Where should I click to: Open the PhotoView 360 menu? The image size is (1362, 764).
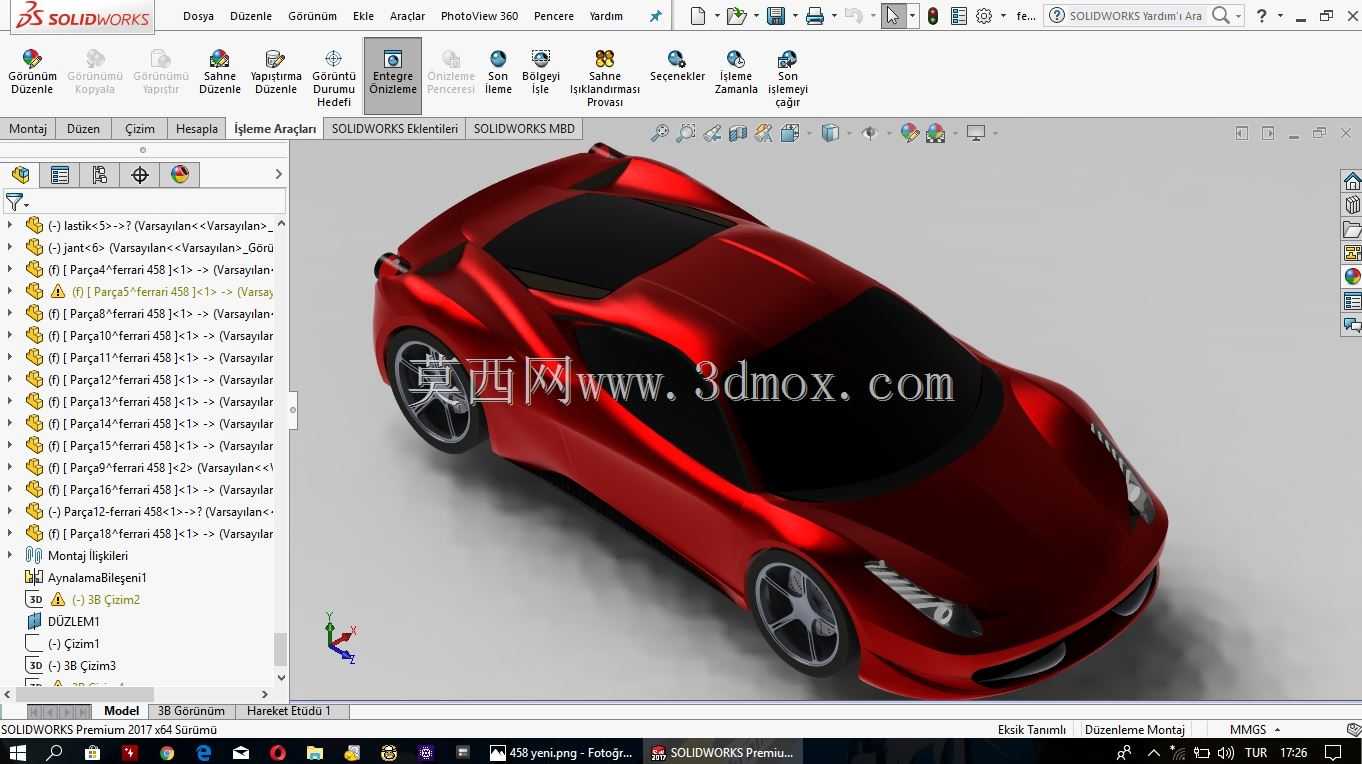click(479, 16)
